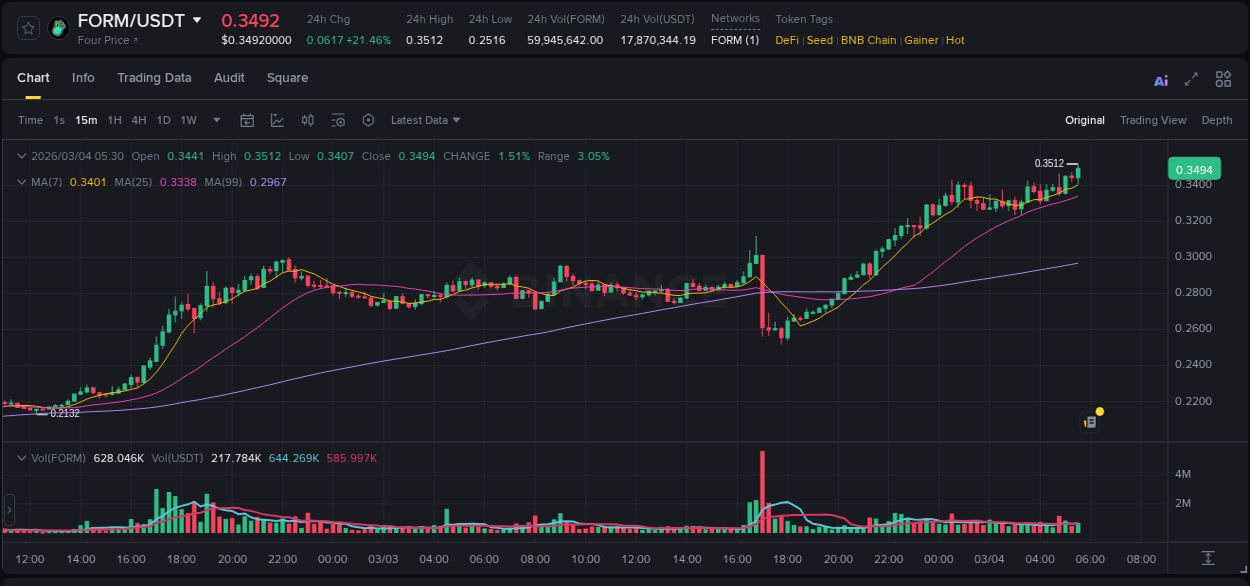Open the chart layout widget icon

(x=1223, y=78)
